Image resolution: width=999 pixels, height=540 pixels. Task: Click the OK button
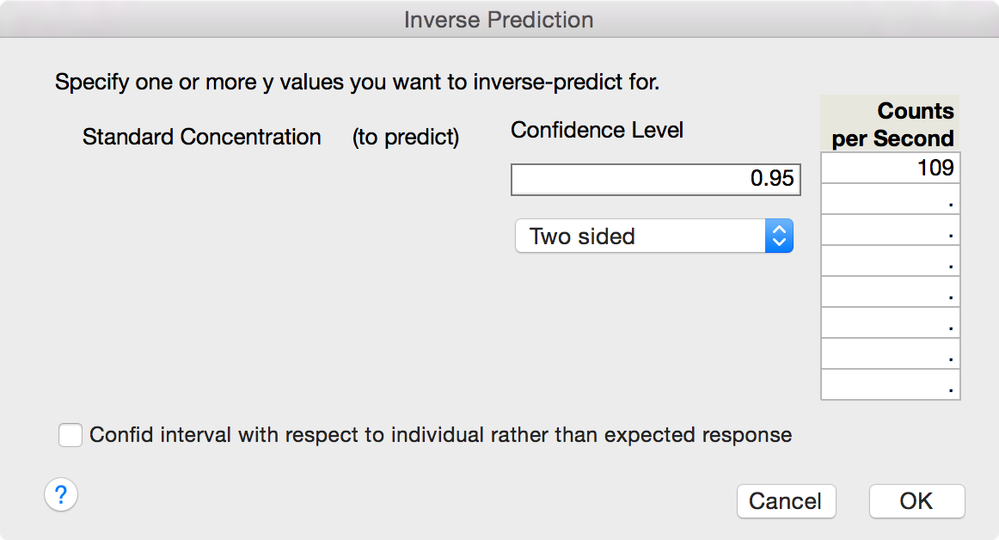917,501
